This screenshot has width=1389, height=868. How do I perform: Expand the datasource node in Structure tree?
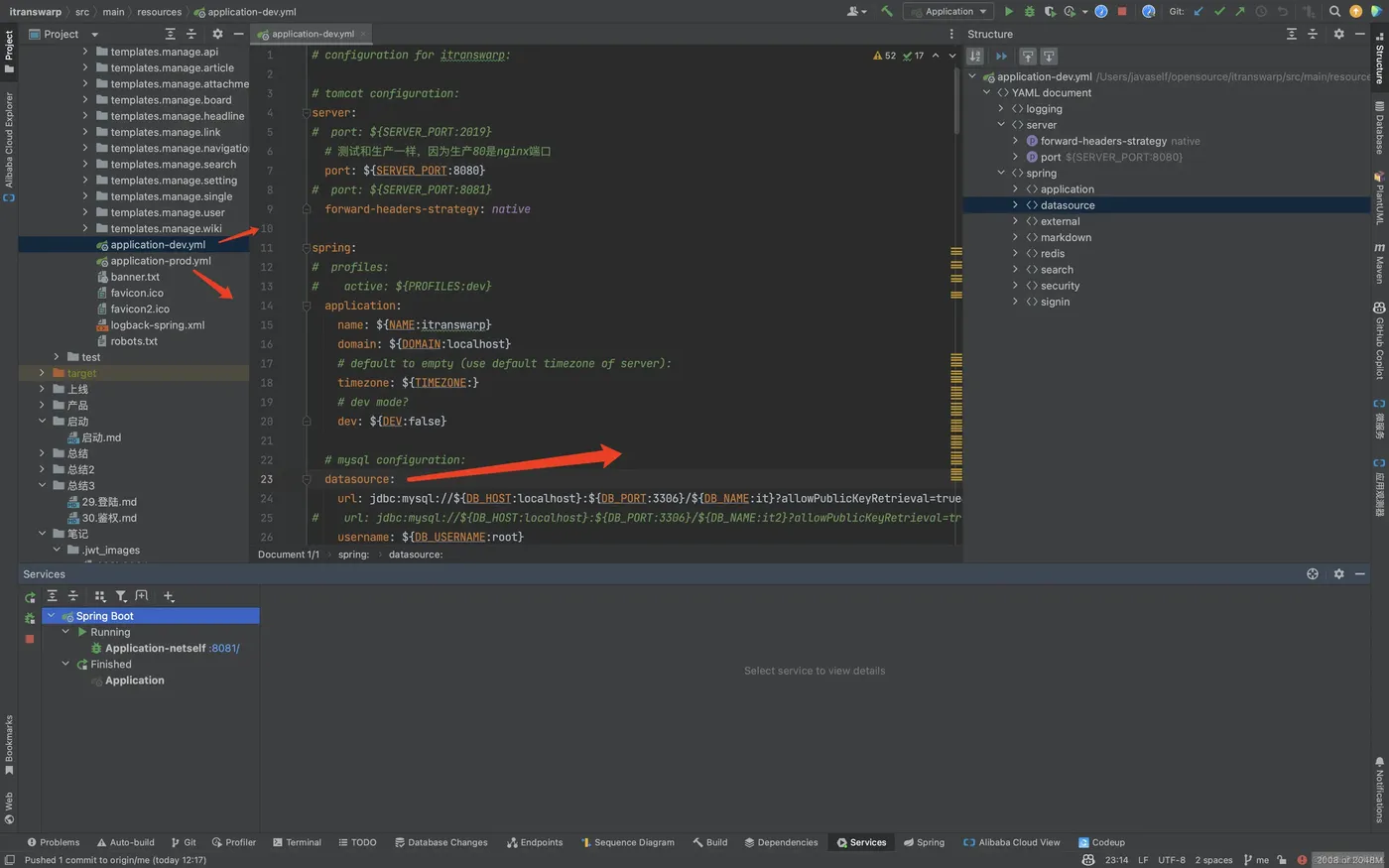point(1015,205)
